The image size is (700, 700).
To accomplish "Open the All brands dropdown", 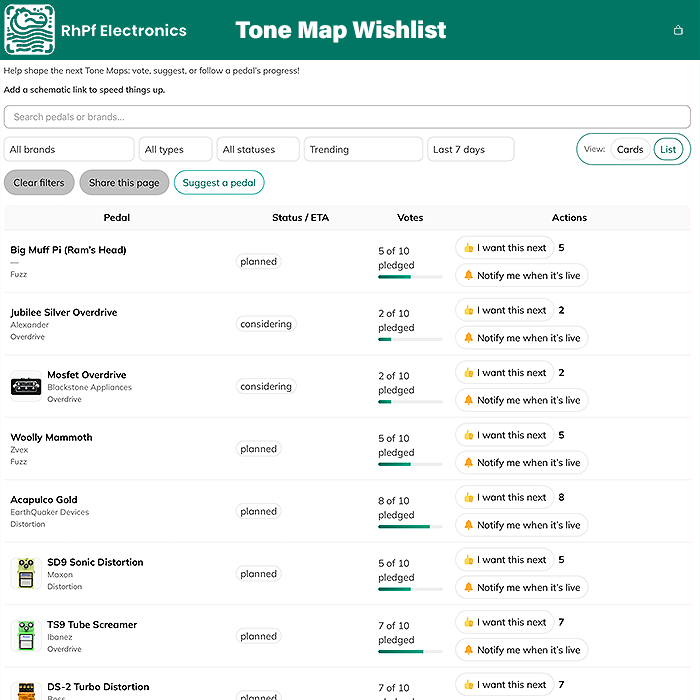I will click(x=69, y=150).
